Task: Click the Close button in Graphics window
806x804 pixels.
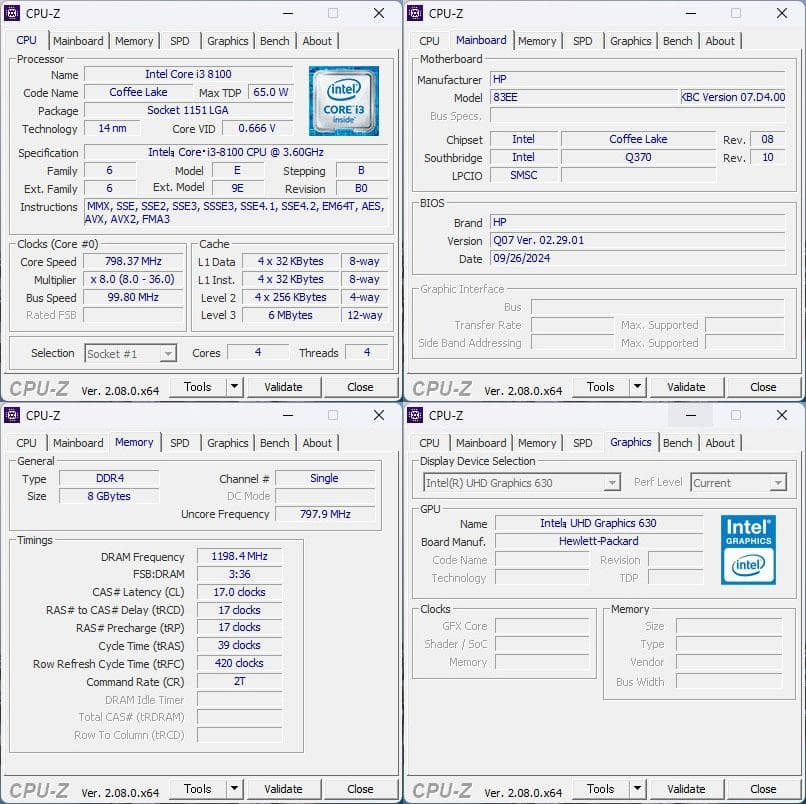Action: 763,789
